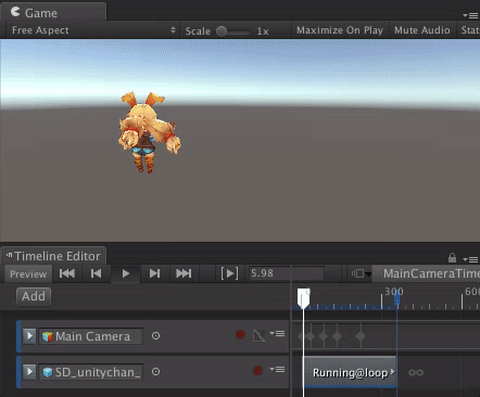Screen dimensions: 480x397
Task: Expand the SD_unitychan track
Action: (29, 371)
